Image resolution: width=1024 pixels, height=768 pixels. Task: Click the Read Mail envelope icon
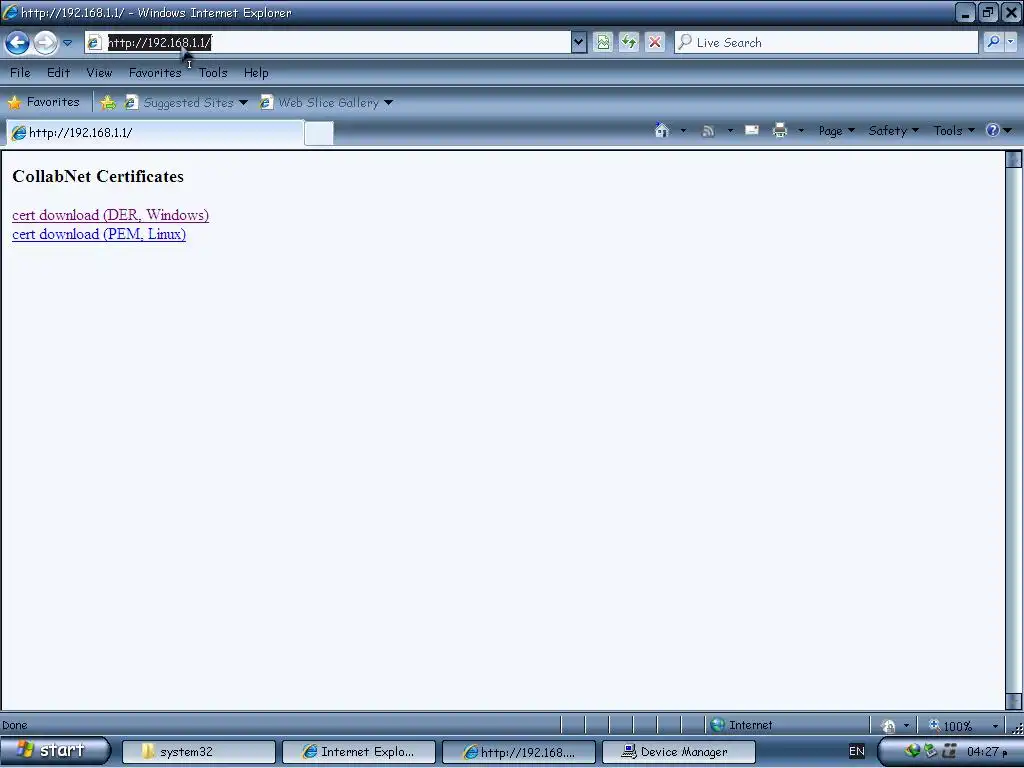point(752,130)
